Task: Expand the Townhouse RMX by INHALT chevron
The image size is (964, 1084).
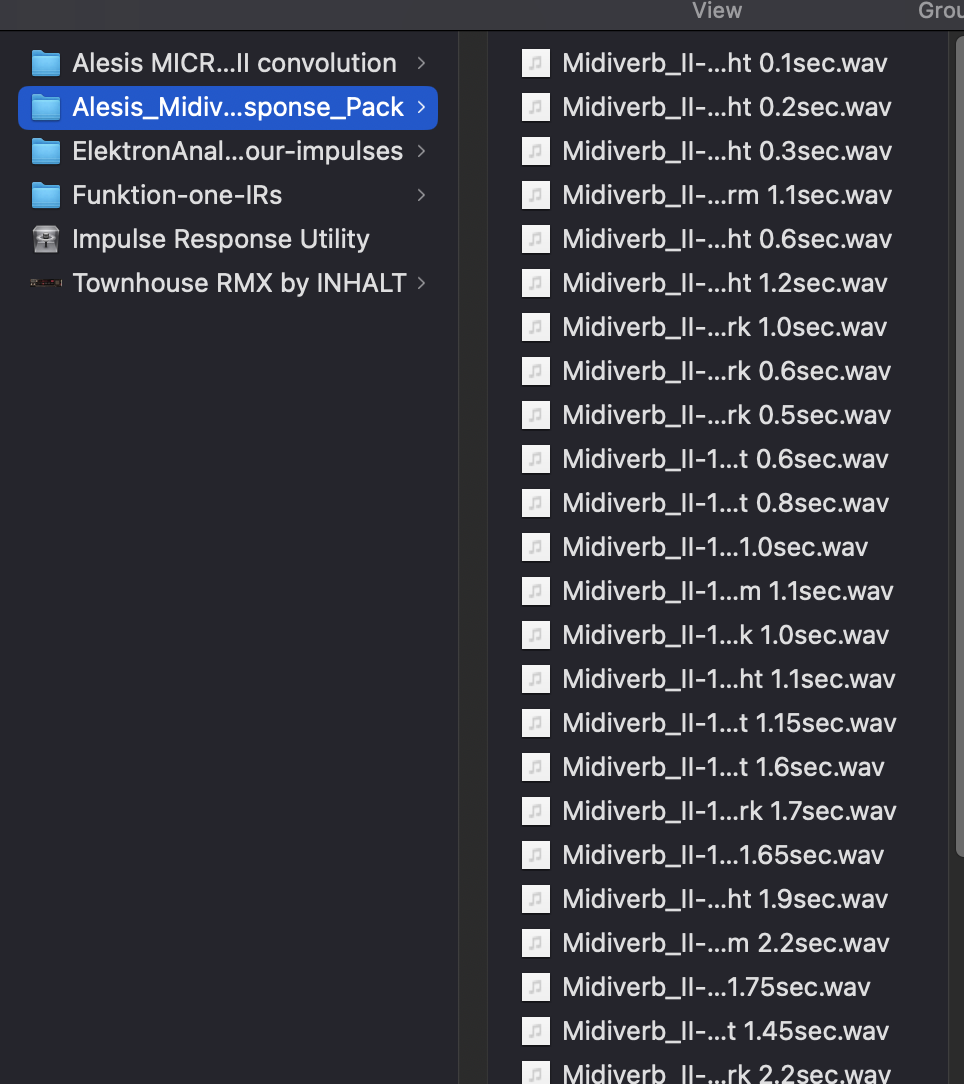Action: point(421,283)
